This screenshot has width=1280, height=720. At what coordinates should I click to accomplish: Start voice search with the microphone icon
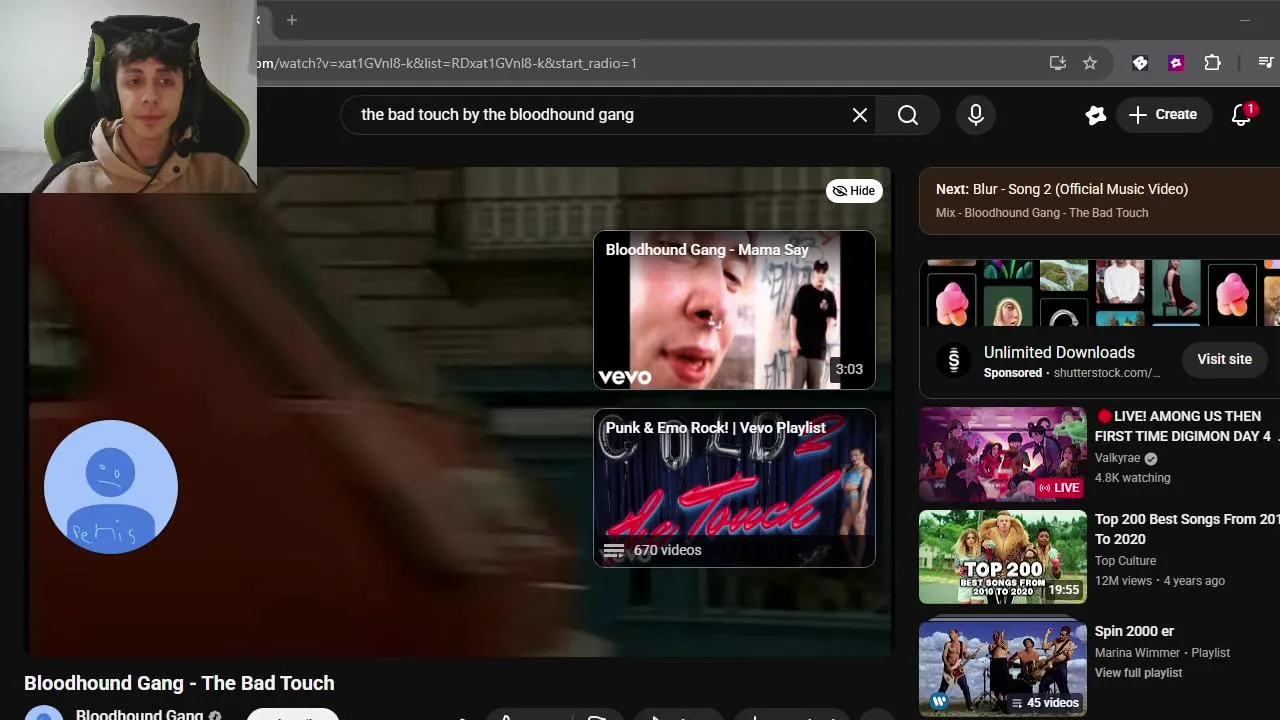point(976,115)
